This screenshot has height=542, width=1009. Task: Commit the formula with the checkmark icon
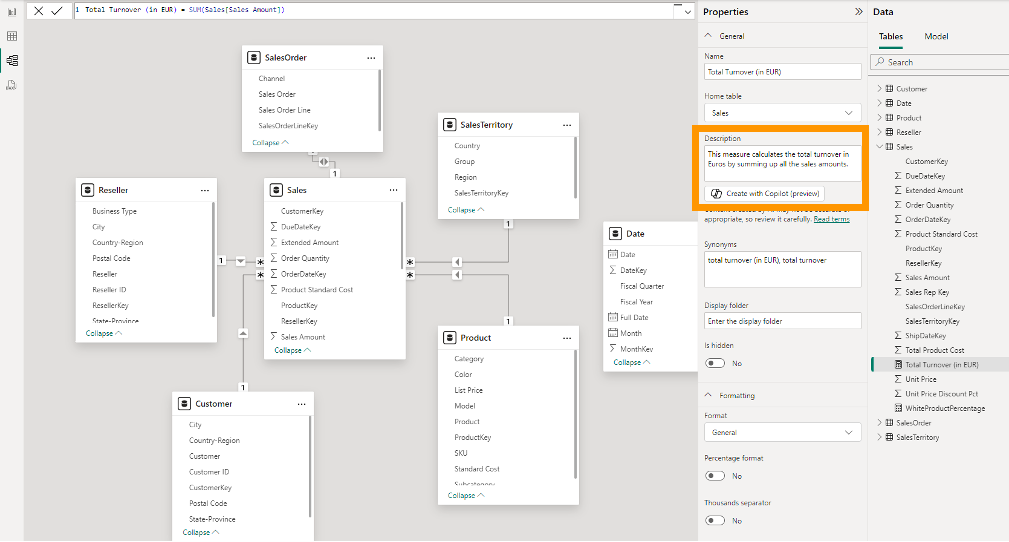point(57,10)
